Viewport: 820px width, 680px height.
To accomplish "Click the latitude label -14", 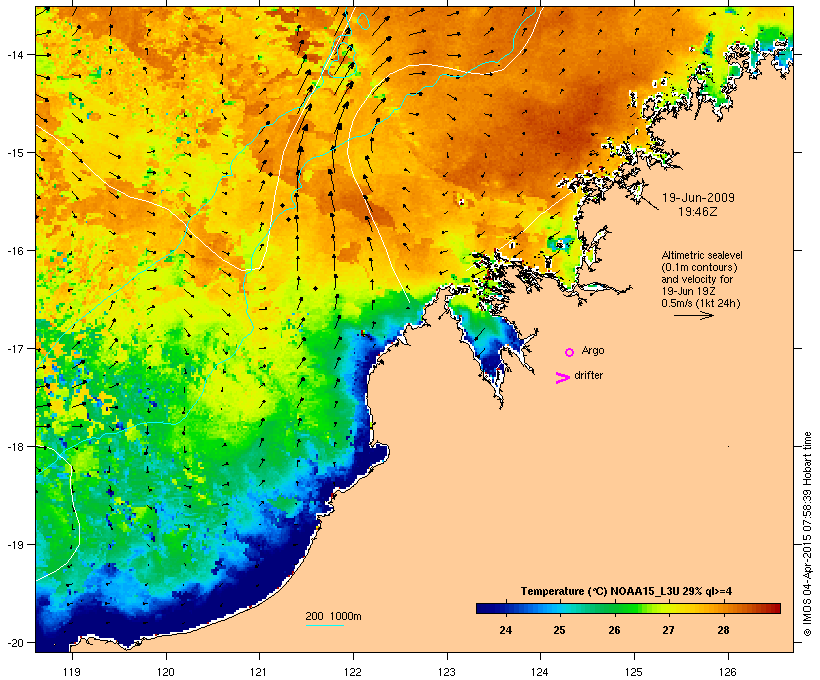I will [14, 55].
